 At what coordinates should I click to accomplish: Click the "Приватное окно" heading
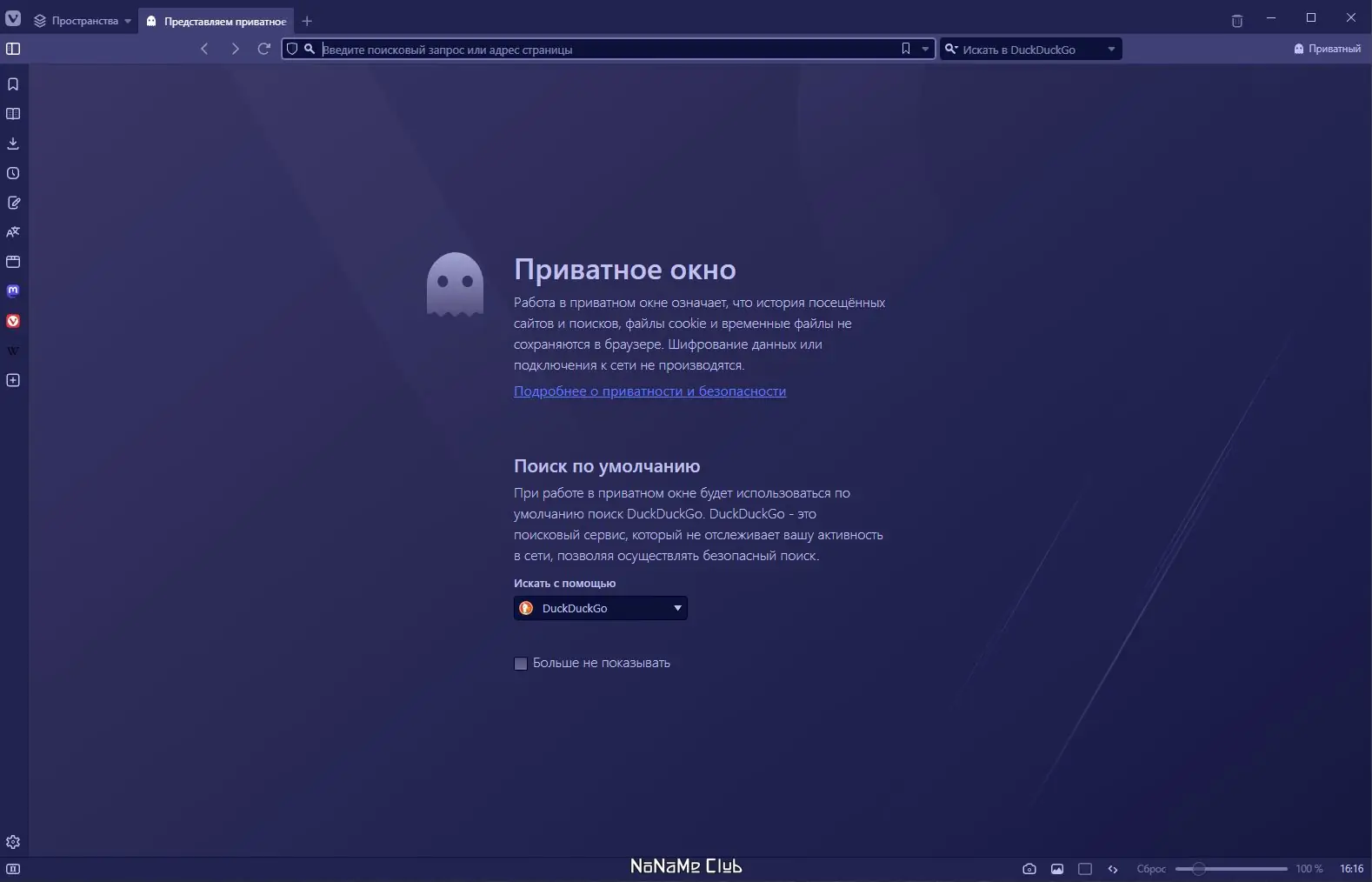click(625, 270)
